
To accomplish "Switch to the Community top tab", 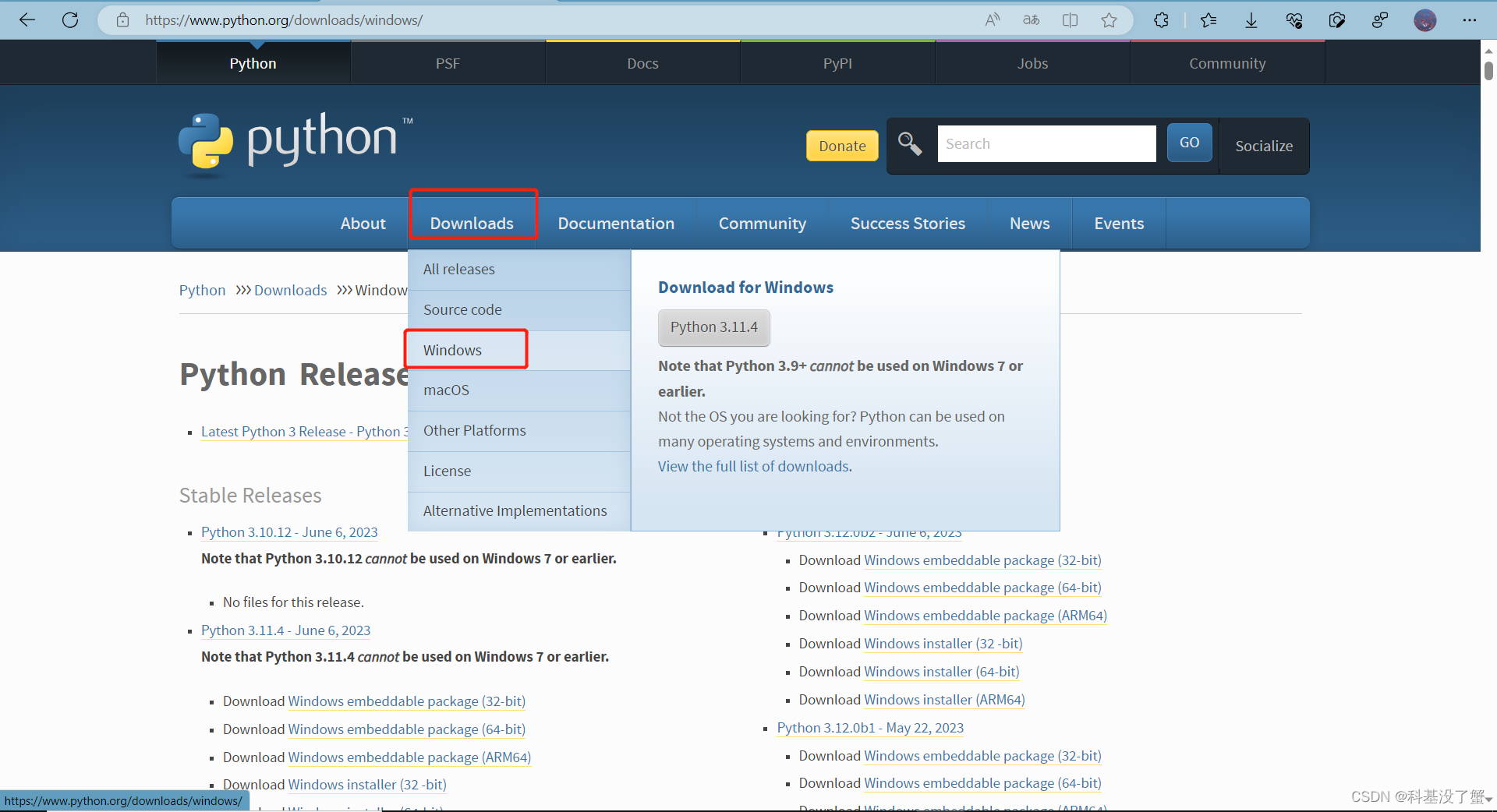I will (x=1227, y=63).
